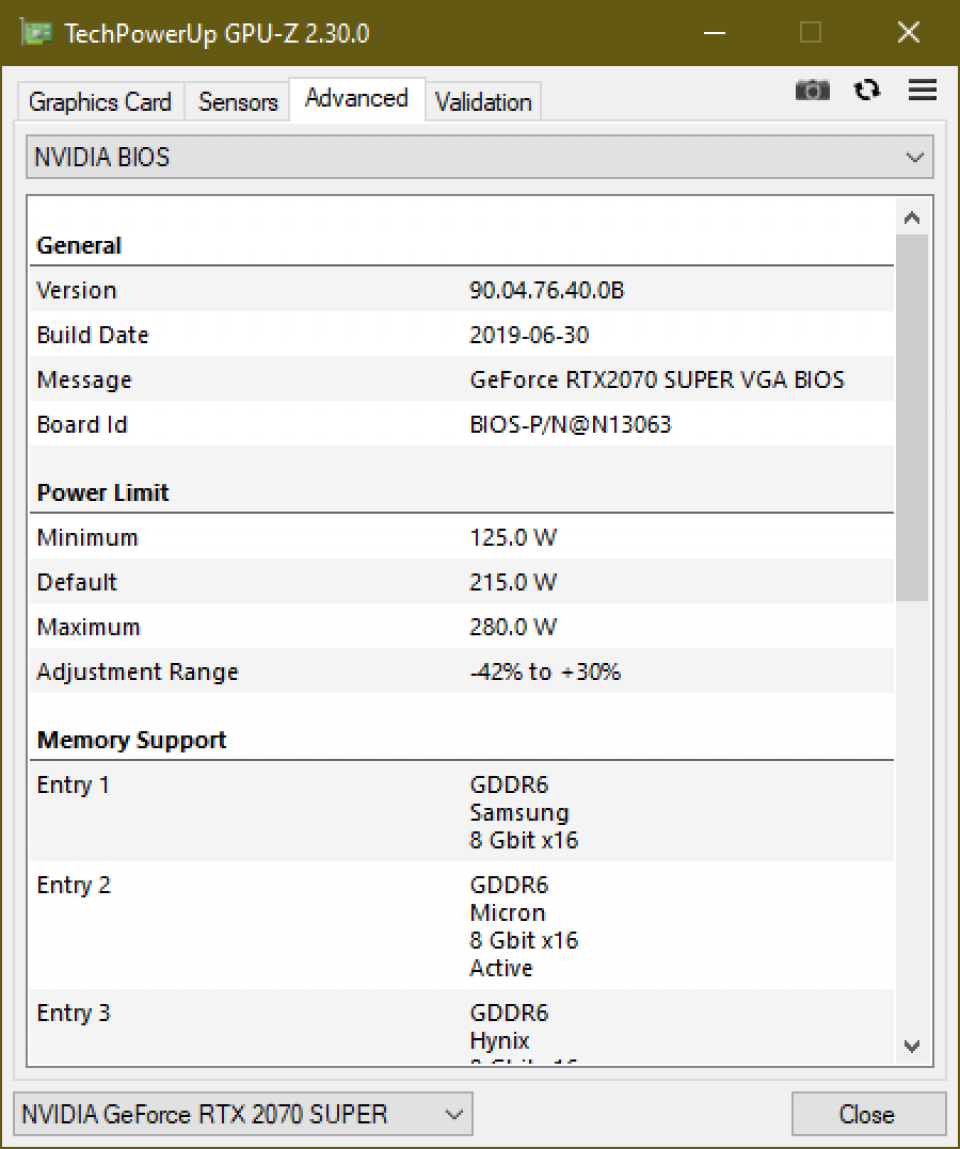Click the Adjustment Range label
This screenshot has width=960, height=1149.
click(138, 672)
